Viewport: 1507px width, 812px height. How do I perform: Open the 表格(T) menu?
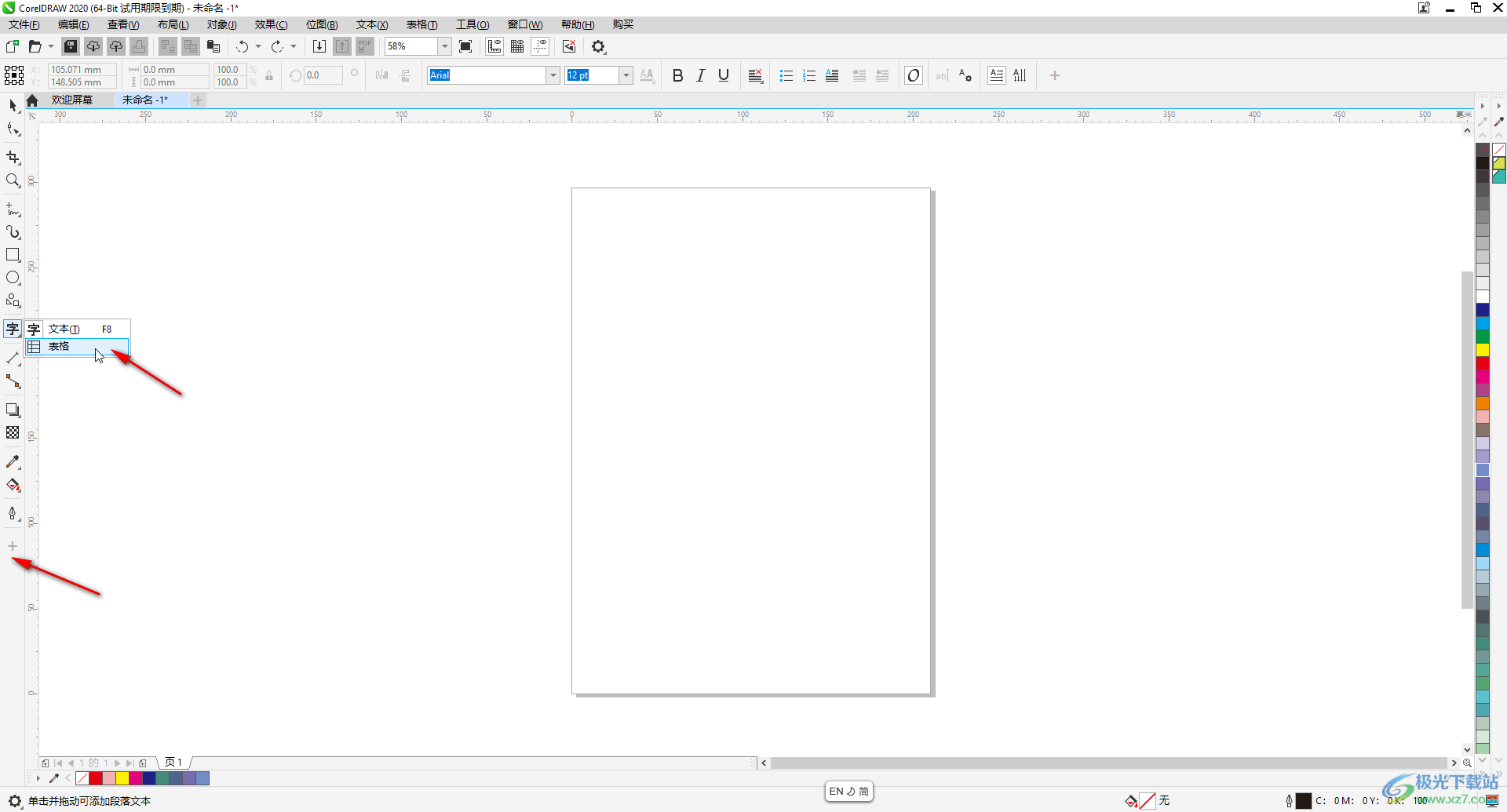coord(422,24)
